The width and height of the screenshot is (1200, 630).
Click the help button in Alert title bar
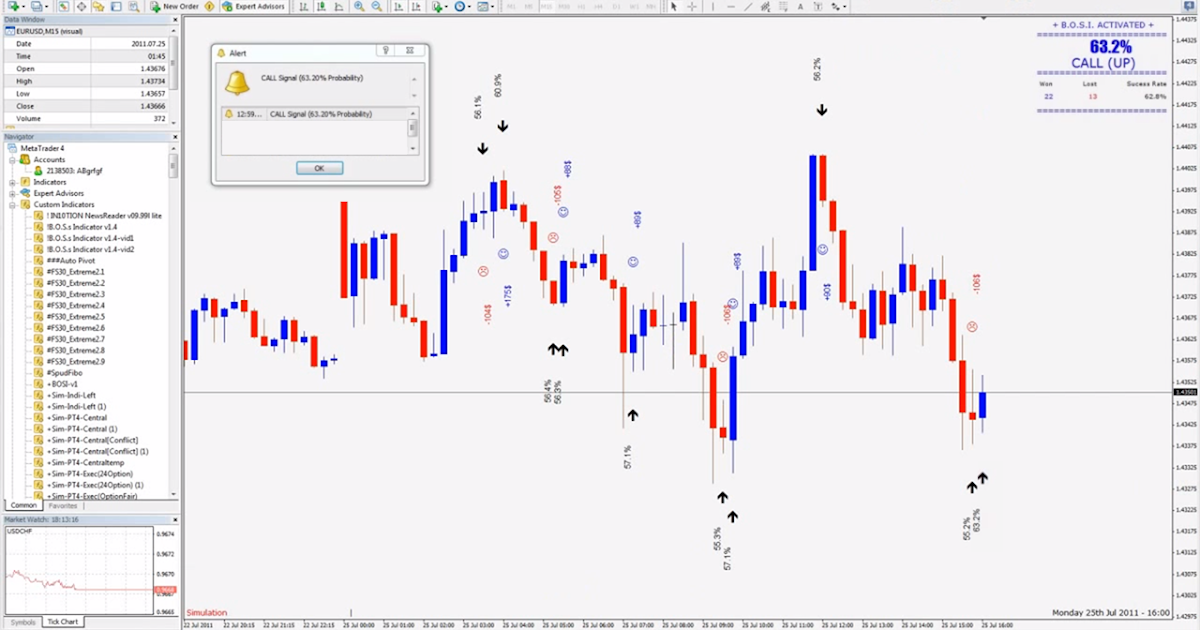pos(386,50)
